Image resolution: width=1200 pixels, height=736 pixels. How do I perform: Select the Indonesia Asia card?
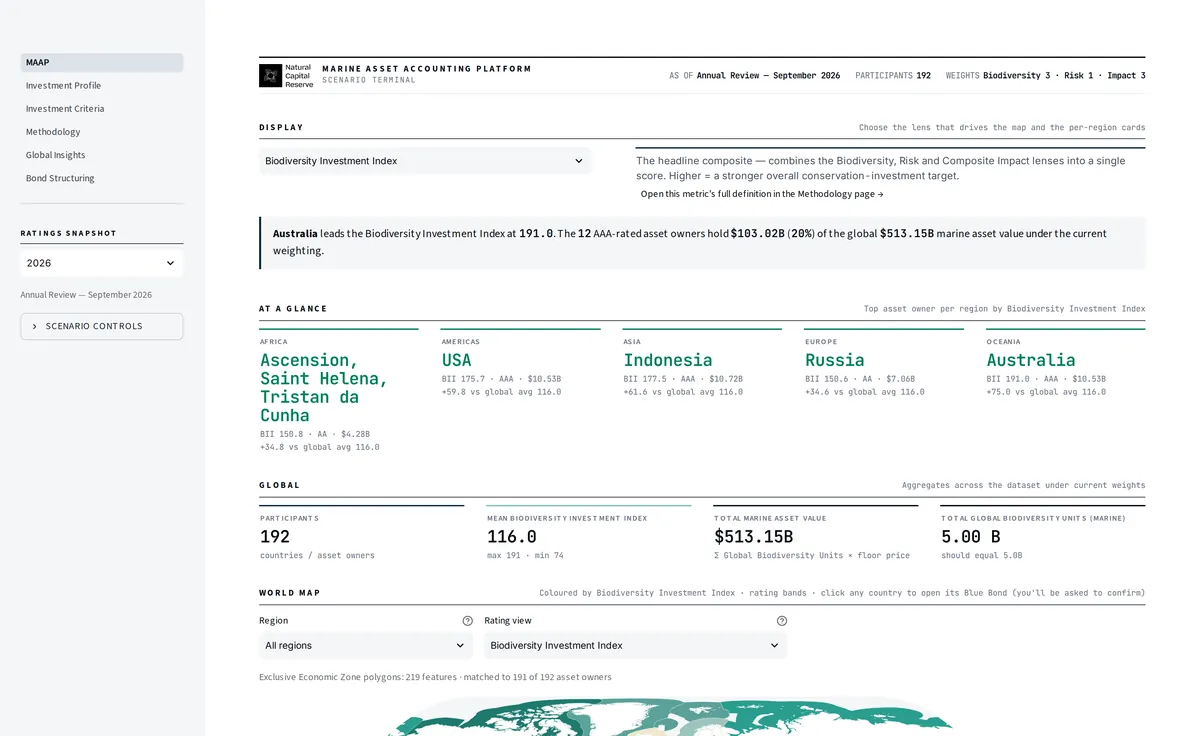coord(702,365)
